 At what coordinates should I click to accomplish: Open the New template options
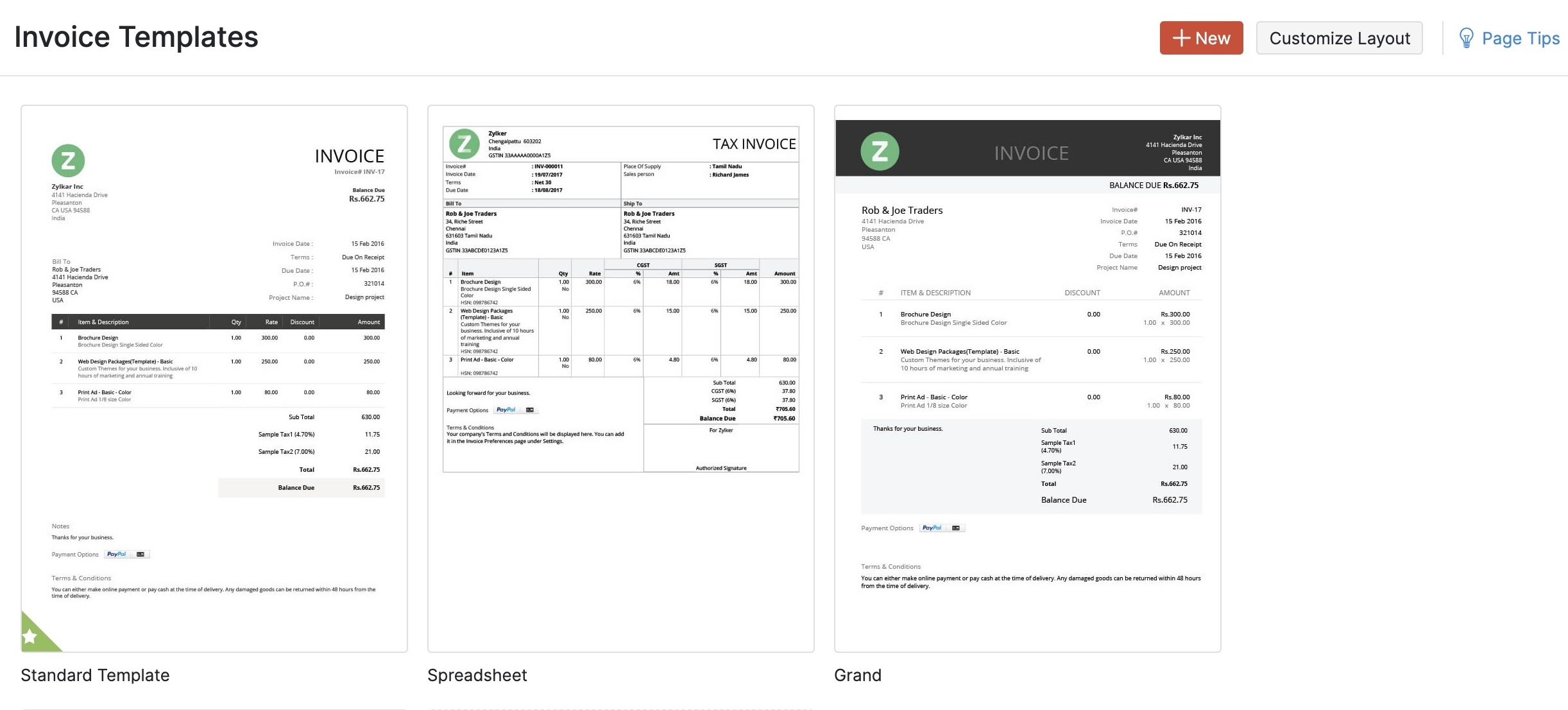[x=1200, y=38]
